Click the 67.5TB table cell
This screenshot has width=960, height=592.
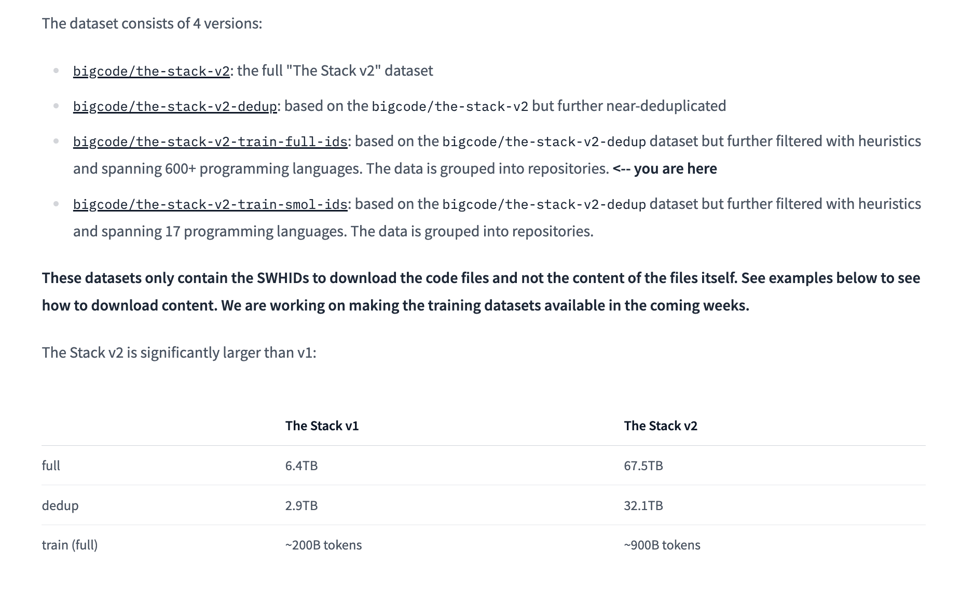643,466
